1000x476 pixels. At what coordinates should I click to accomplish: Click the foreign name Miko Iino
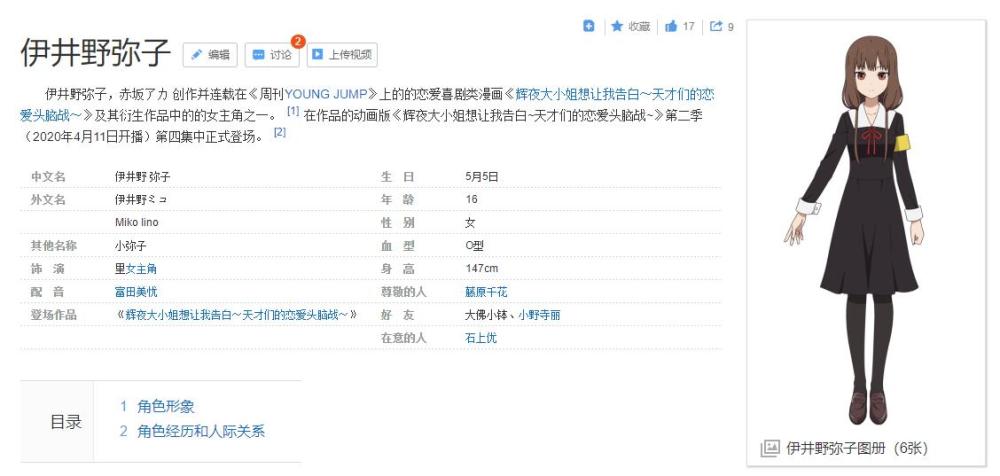[136, 223]
